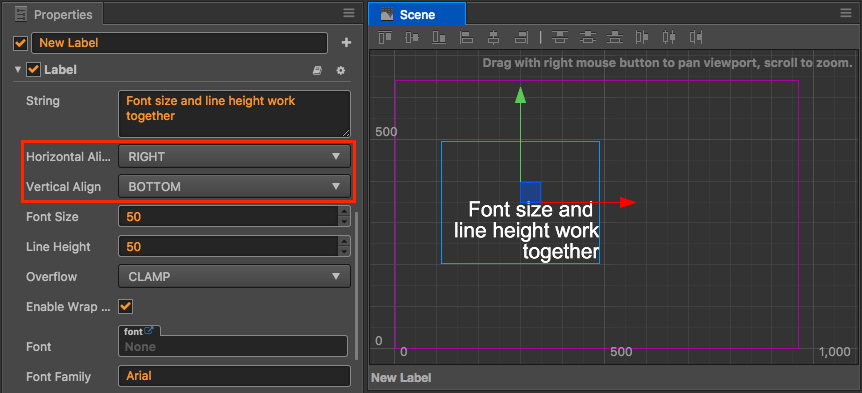Screen dimensions: 862x393
Task: Increase Font Size with the up stepper
Action: pos(344,211)
